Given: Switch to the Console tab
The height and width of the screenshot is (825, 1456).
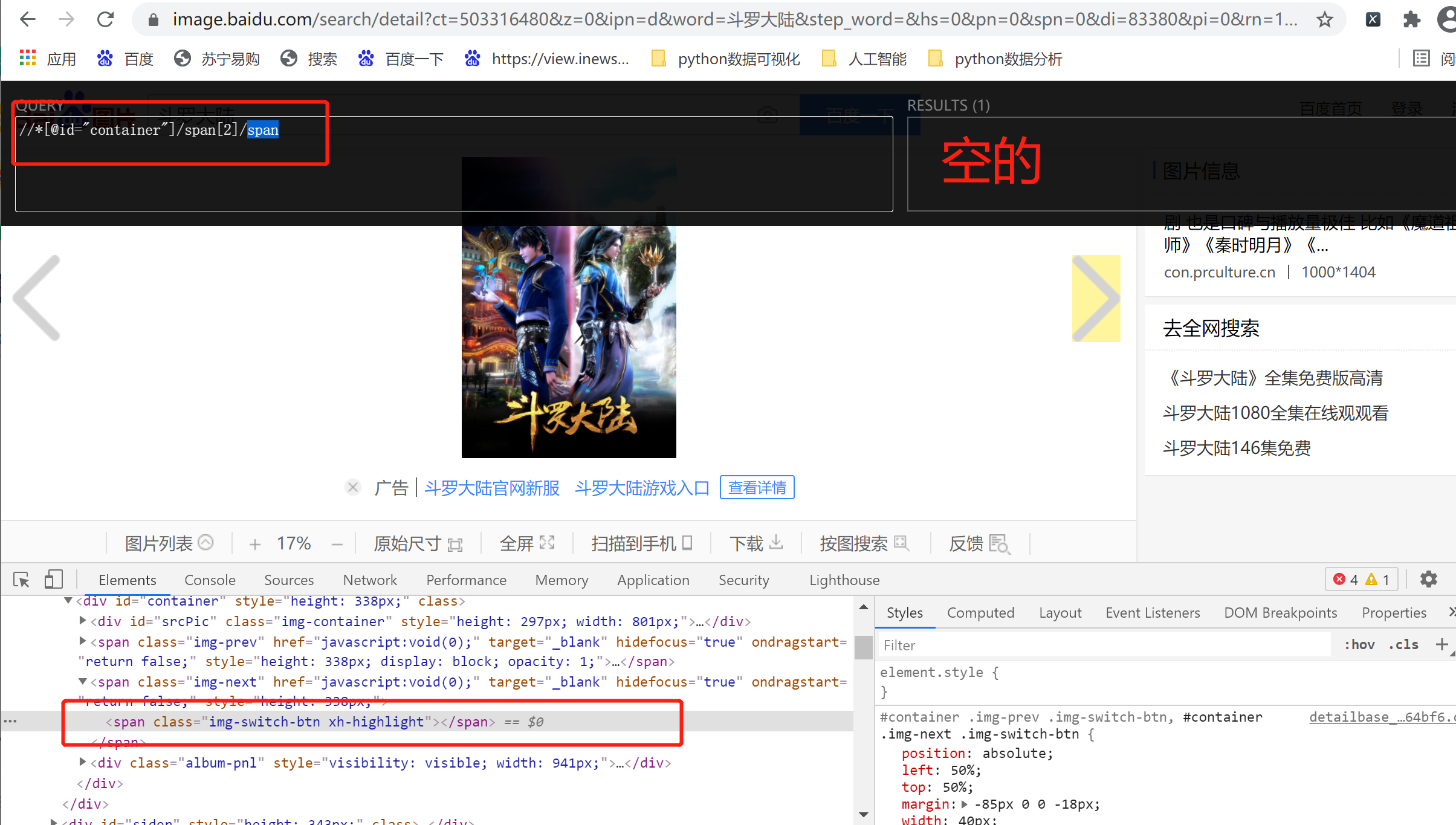Looking at the screenshot, I should [x=210, y=580].
